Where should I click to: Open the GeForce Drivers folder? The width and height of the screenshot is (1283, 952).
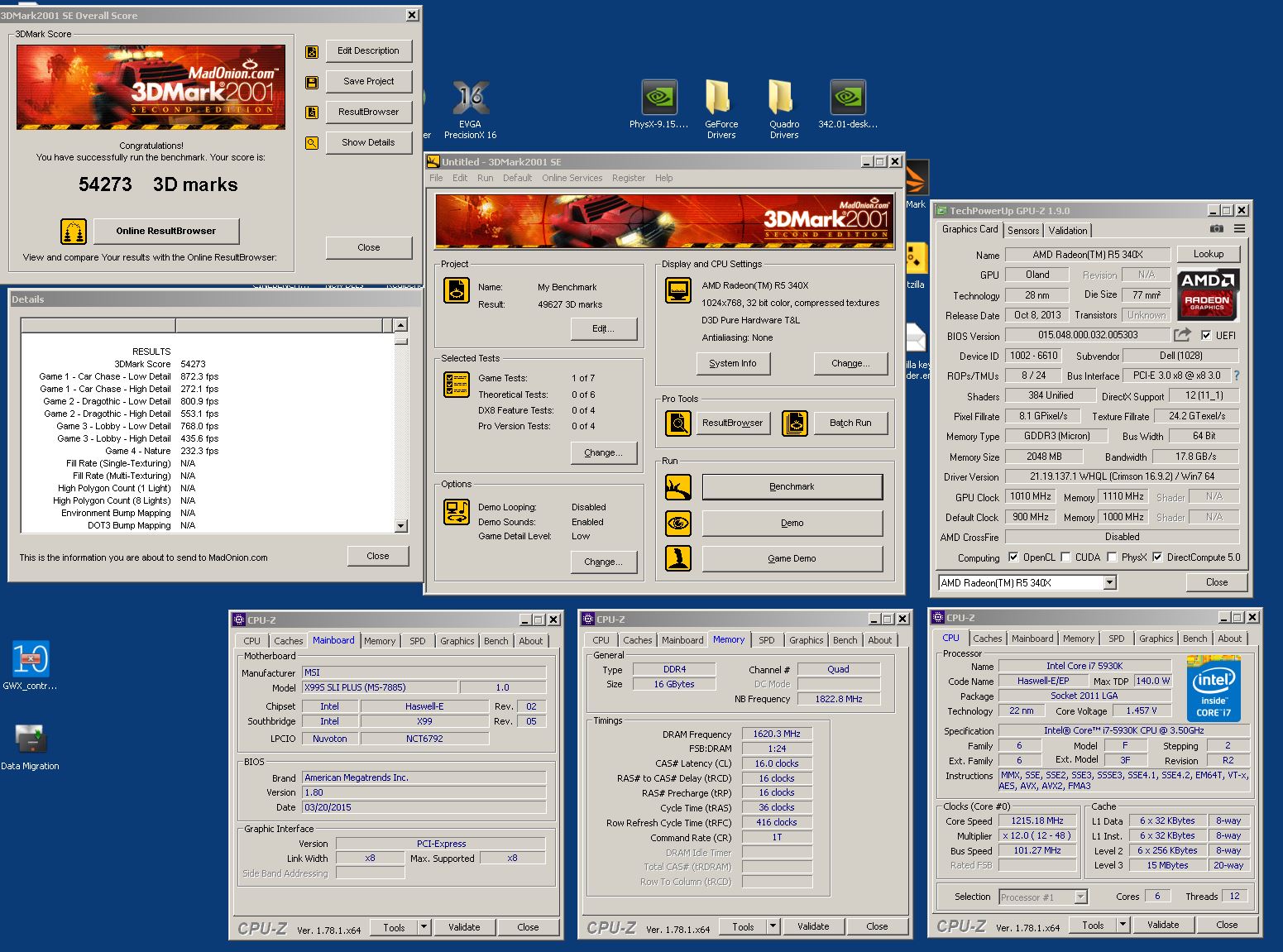pos(720,109)
